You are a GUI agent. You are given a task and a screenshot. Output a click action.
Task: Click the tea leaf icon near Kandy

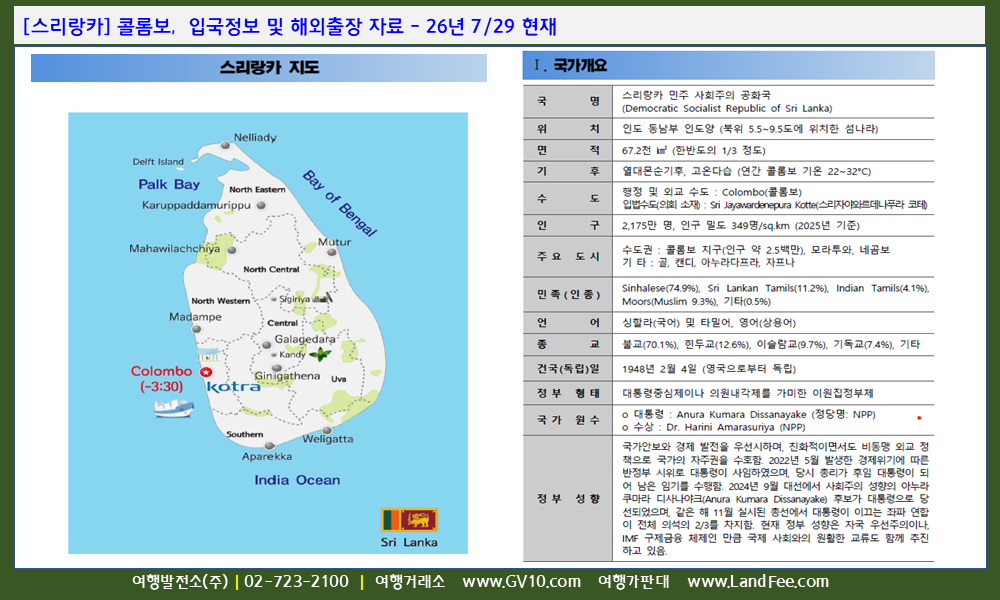pos(320,354)
